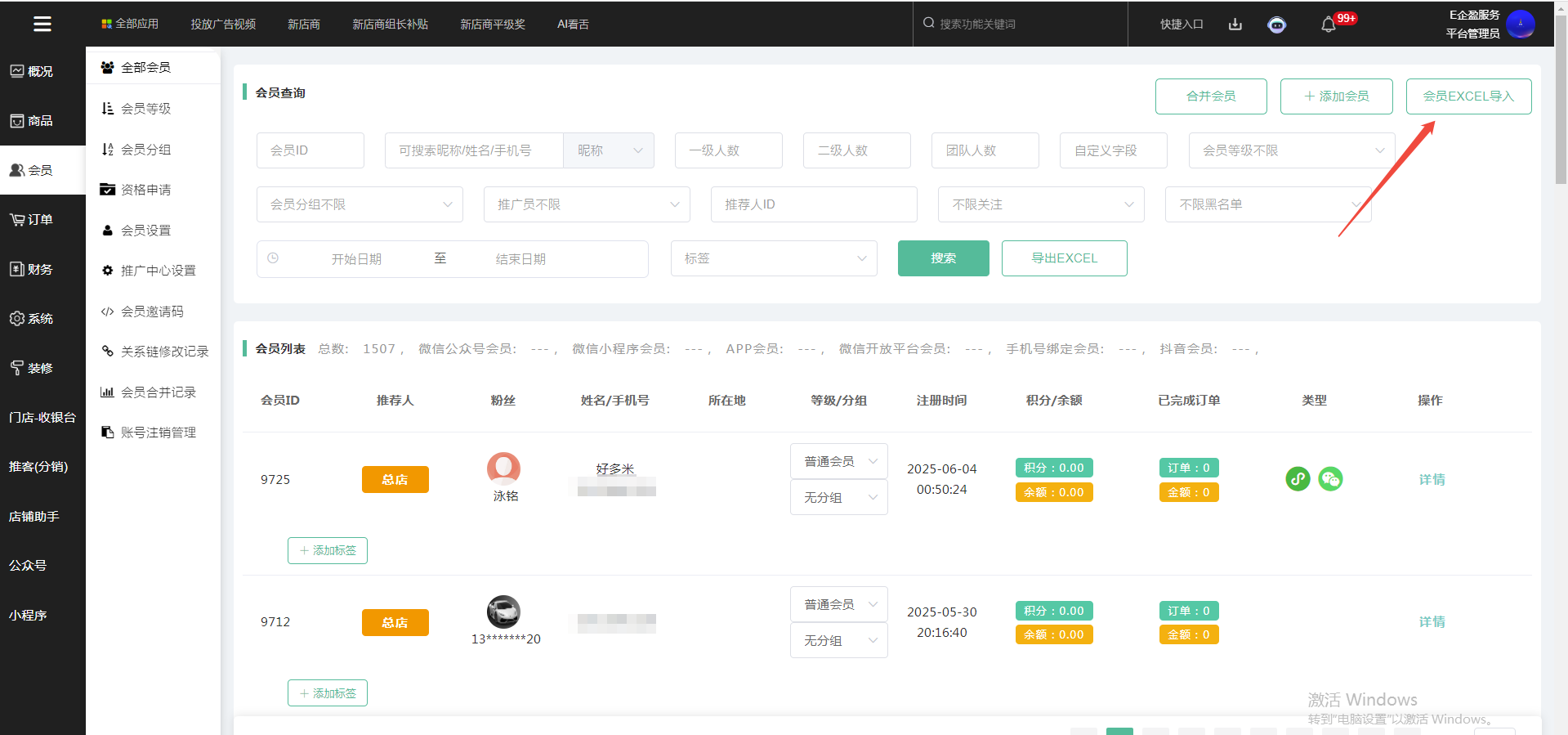
Task: Click the green mini-program icon for member 9725
Action: tap(1298, 479)
